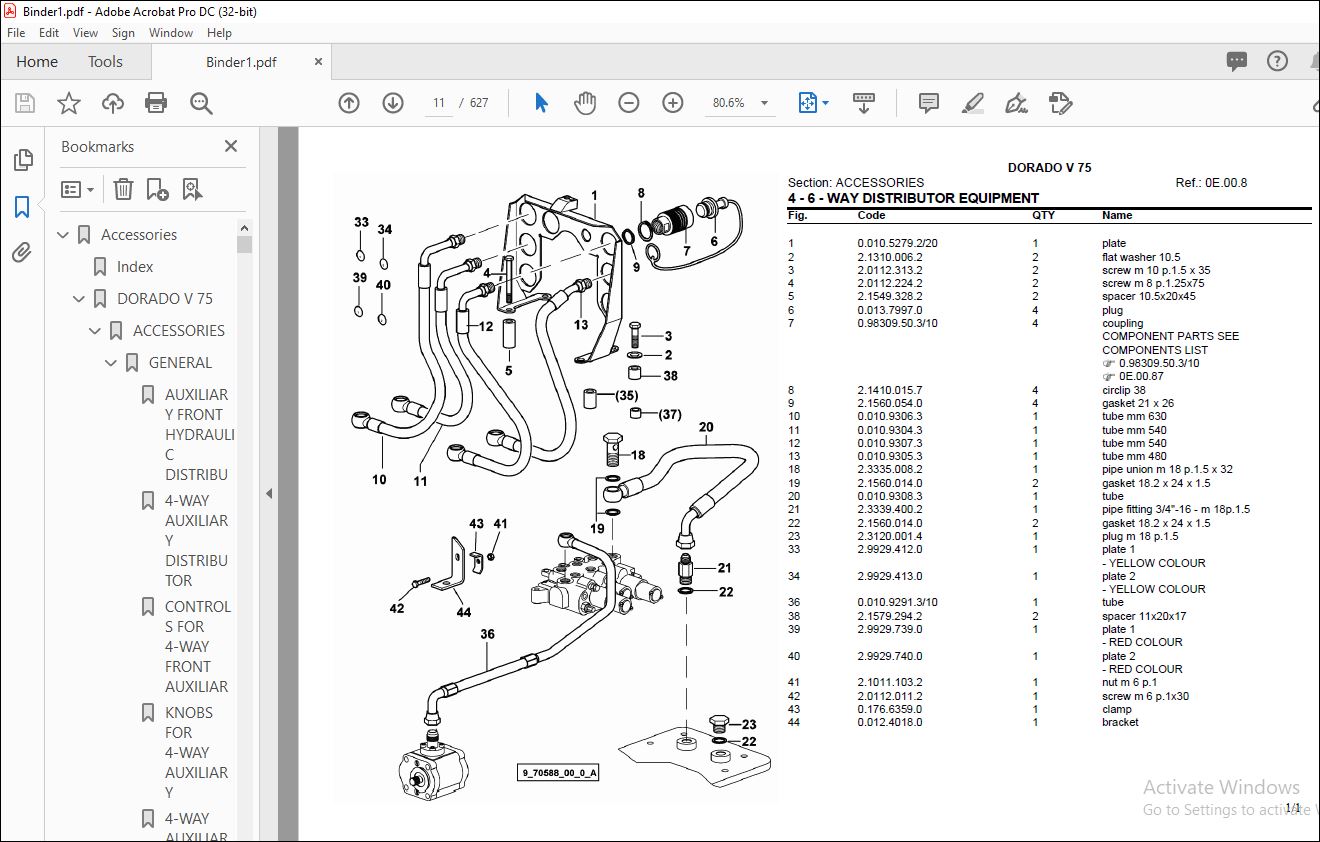Zoom out with minus icon
Screen dimensions: 1320x842
tap(629, 103)
